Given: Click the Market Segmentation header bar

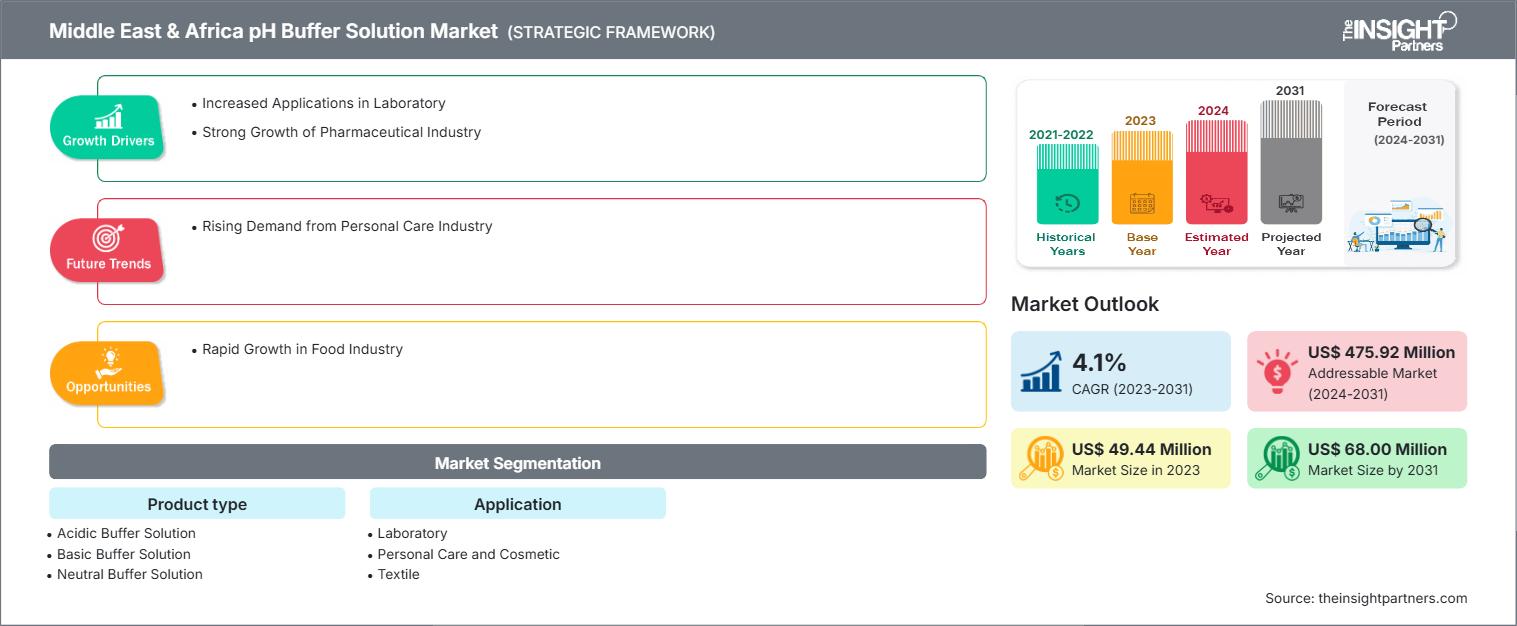Looking at the screenshot, I should point(517,463).
